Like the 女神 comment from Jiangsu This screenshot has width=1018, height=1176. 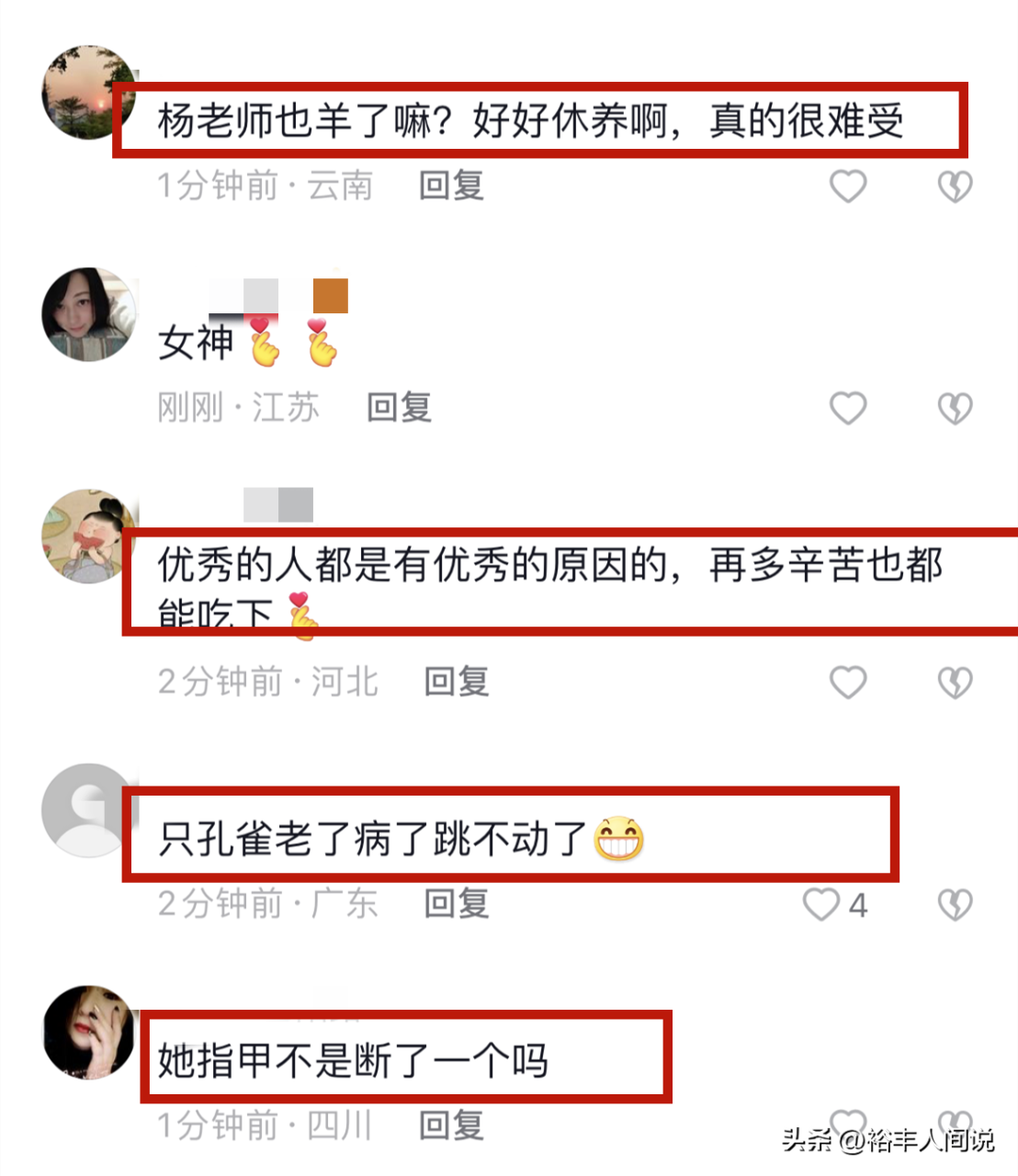click(848, 408)
